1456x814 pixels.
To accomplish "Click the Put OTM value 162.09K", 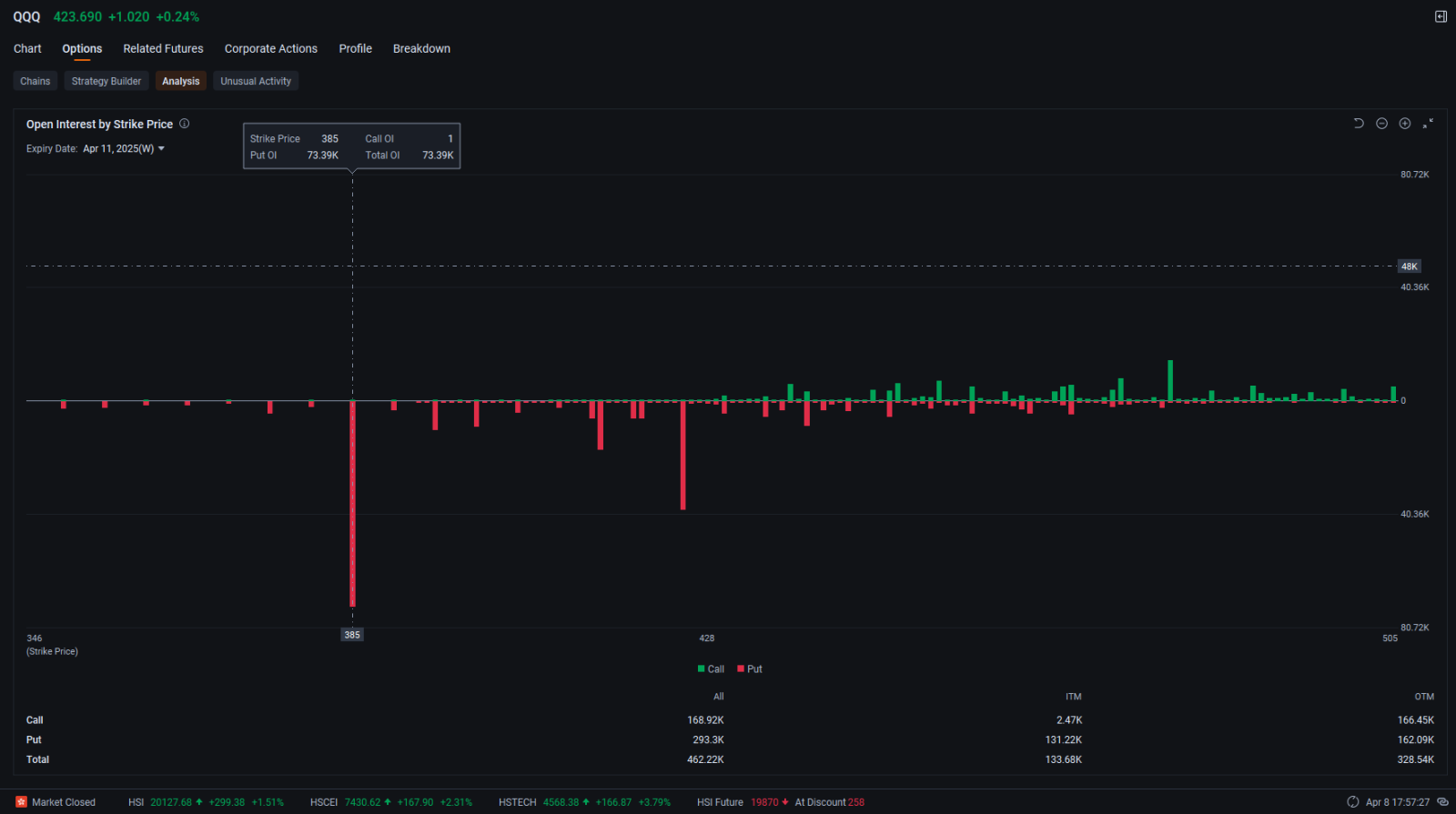I will coord(1416,740).
